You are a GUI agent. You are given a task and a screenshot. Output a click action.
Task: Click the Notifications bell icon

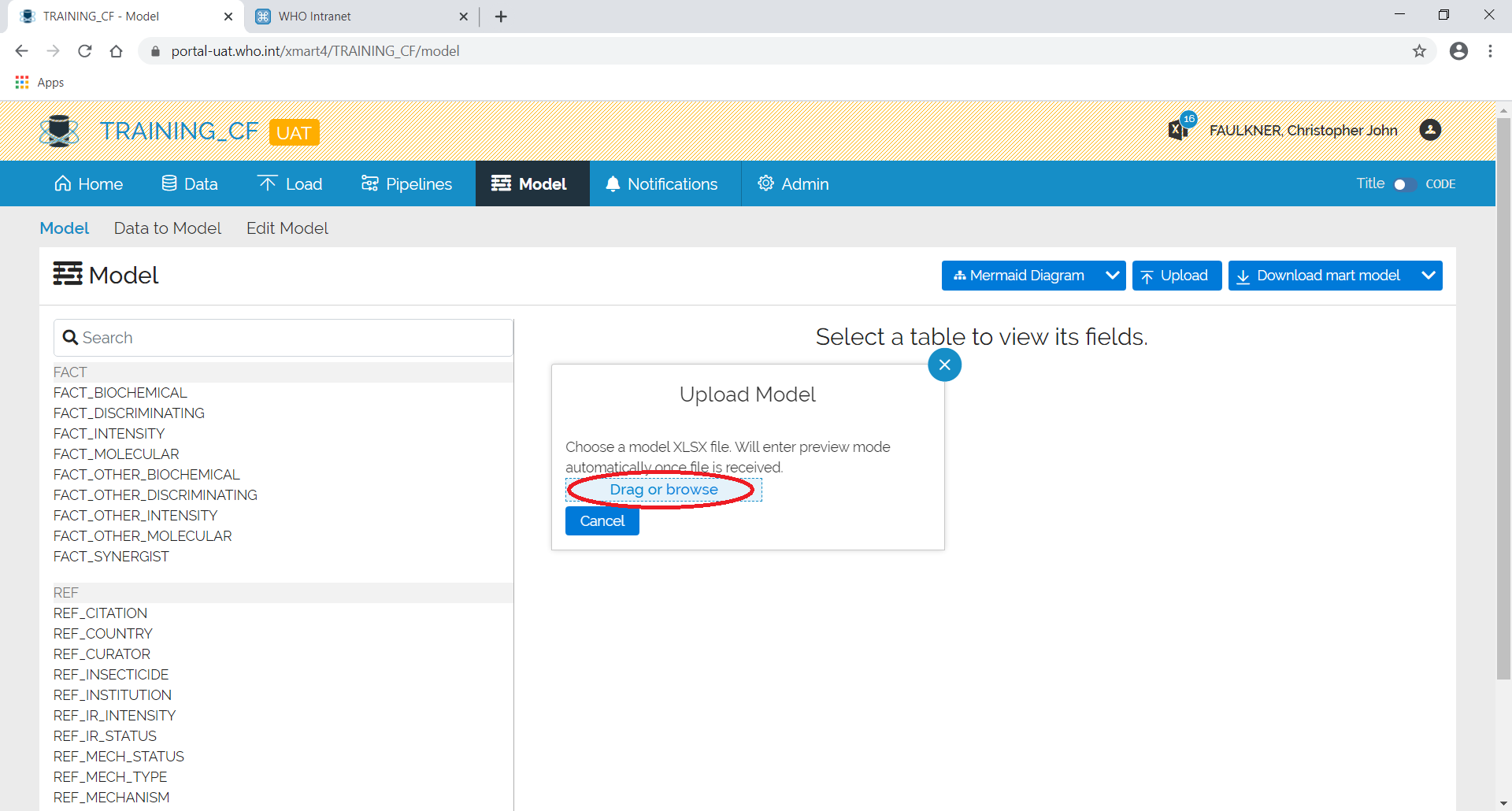[x=613, y=183]
